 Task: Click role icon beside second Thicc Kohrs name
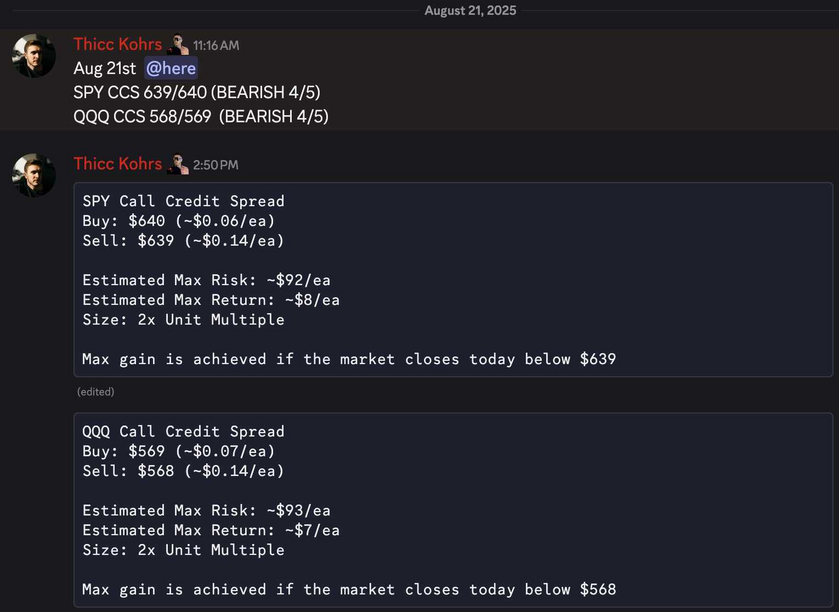coord(178,164)
